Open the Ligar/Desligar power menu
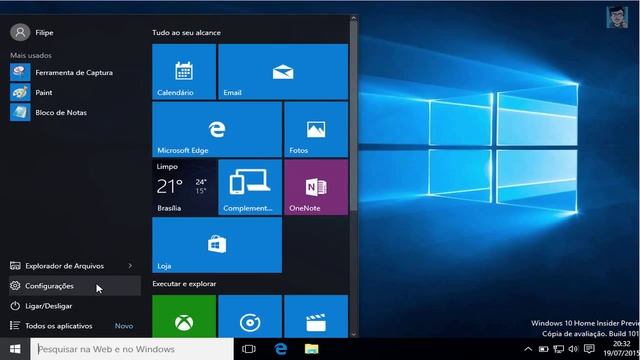Viewport: 640px width, 360px height. 75,306
